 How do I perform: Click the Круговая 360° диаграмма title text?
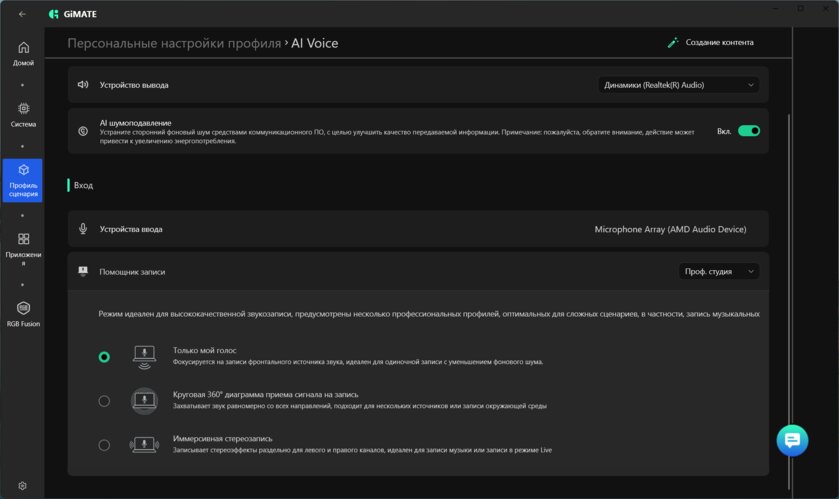point(265,395)
